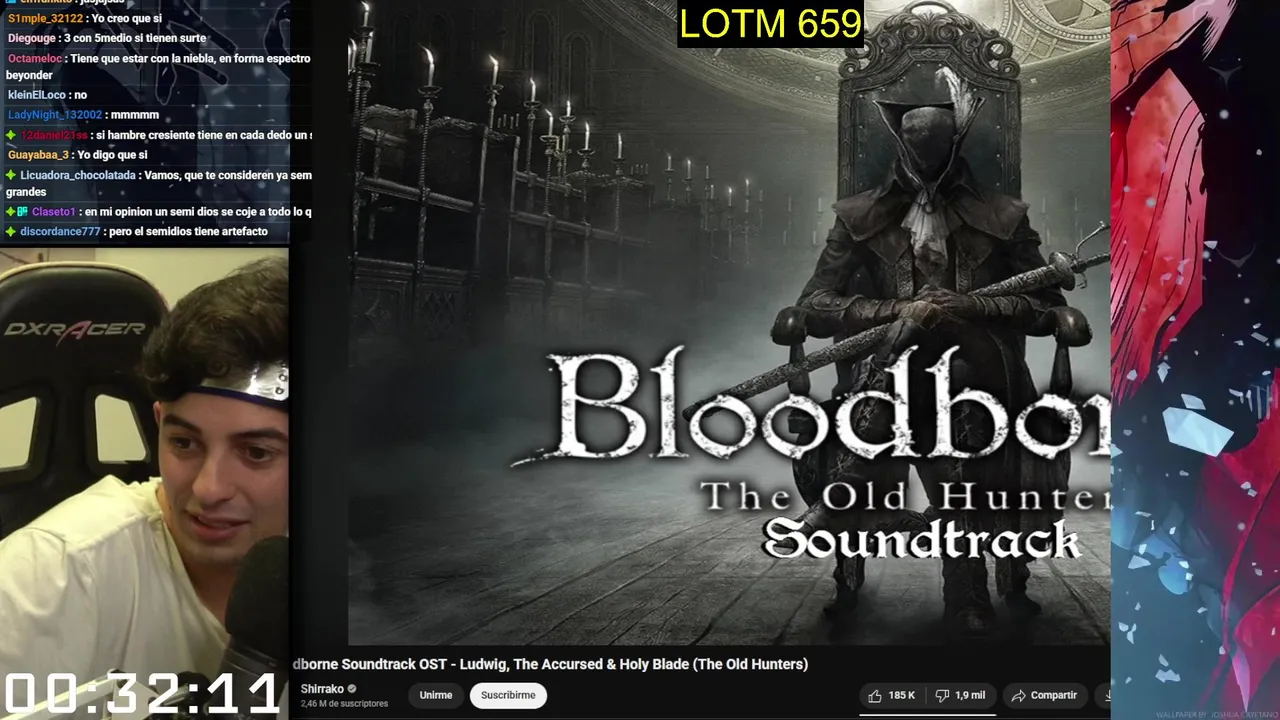Click the Suscribirme button
The image size is (1280, 720).
click(x=508, y=695)
